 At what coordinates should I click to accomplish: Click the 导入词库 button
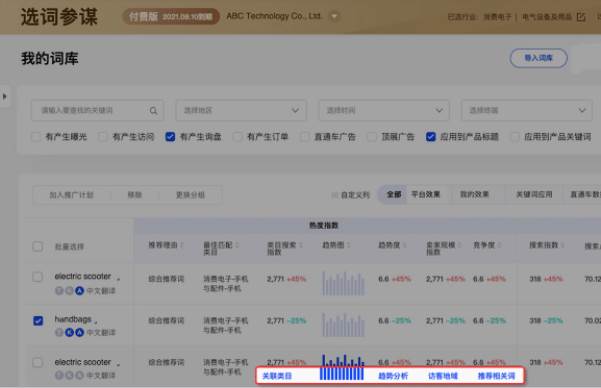click(x=539, y=58)
